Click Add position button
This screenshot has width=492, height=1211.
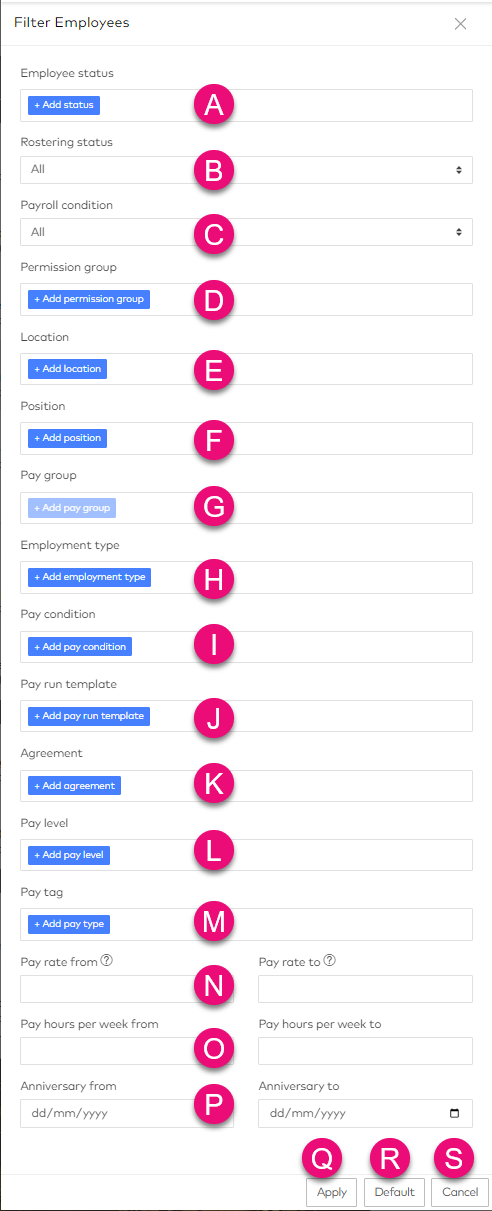(x=66, y=438)
